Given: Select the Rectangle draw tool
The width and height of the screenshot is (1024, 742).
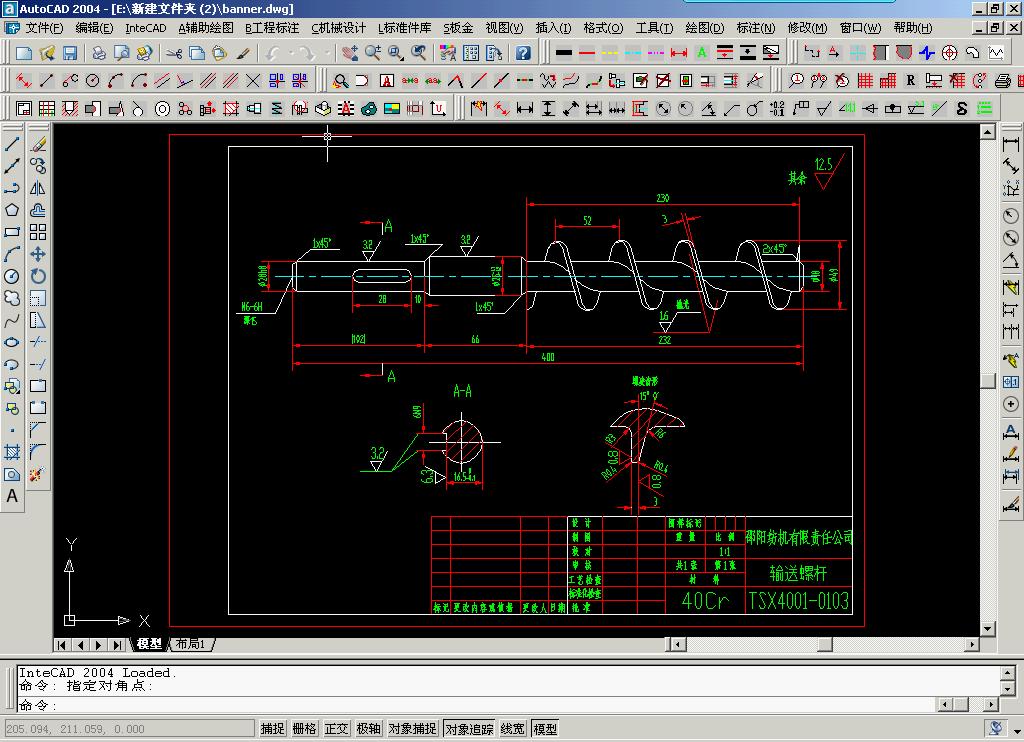Looking at the screenshot, I should (x=12, y=232).
